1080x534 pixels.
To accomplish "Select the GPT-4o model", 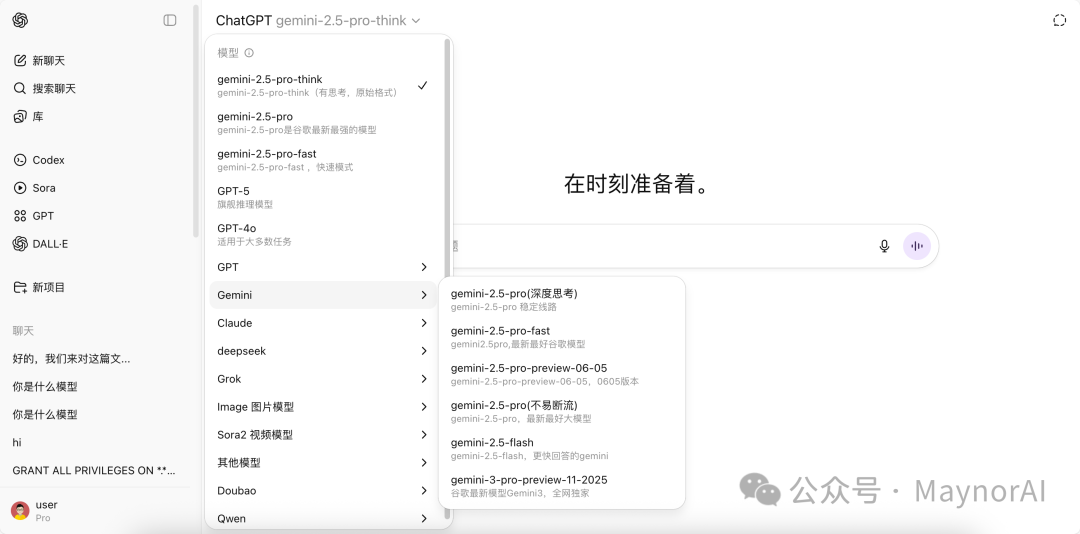I will point(323,234).
